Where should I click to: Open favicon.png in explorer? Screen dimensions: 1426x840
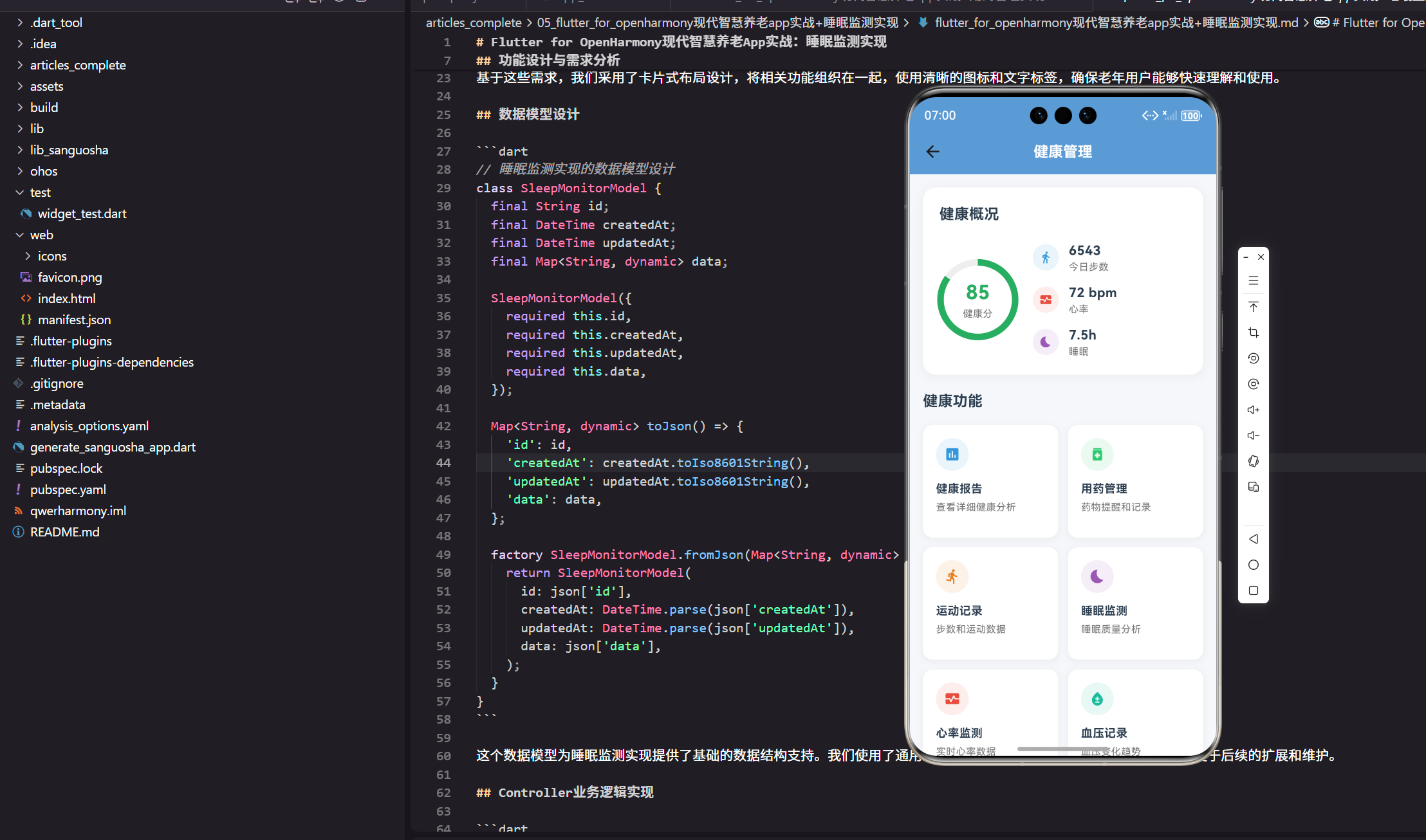pyautogui.click(x=69, y=277)
